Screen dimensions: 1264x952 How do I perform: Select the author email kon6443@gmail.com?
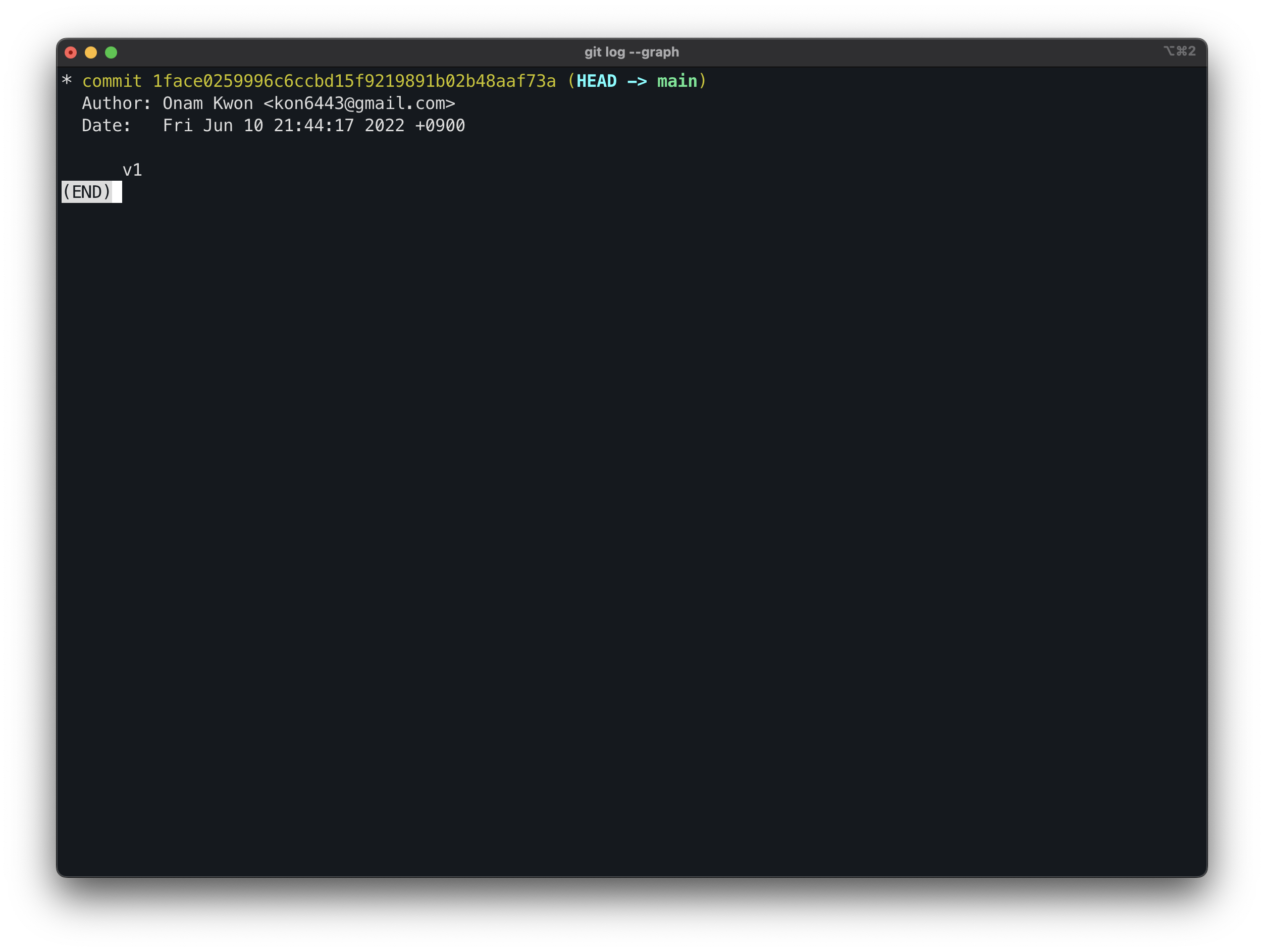[360, 103]
